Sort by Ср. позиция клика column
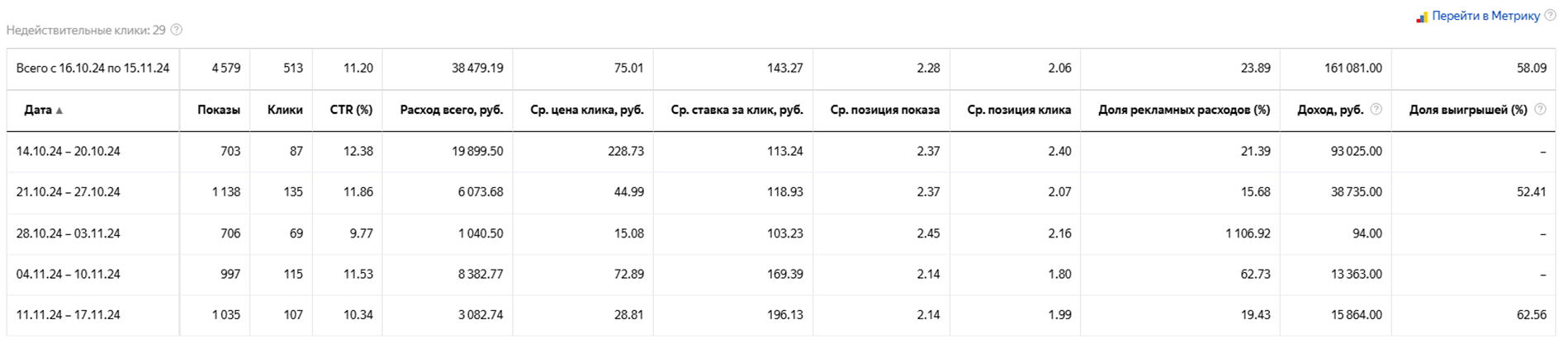The image size is (1568, 348). click(x=1019, y=110)
